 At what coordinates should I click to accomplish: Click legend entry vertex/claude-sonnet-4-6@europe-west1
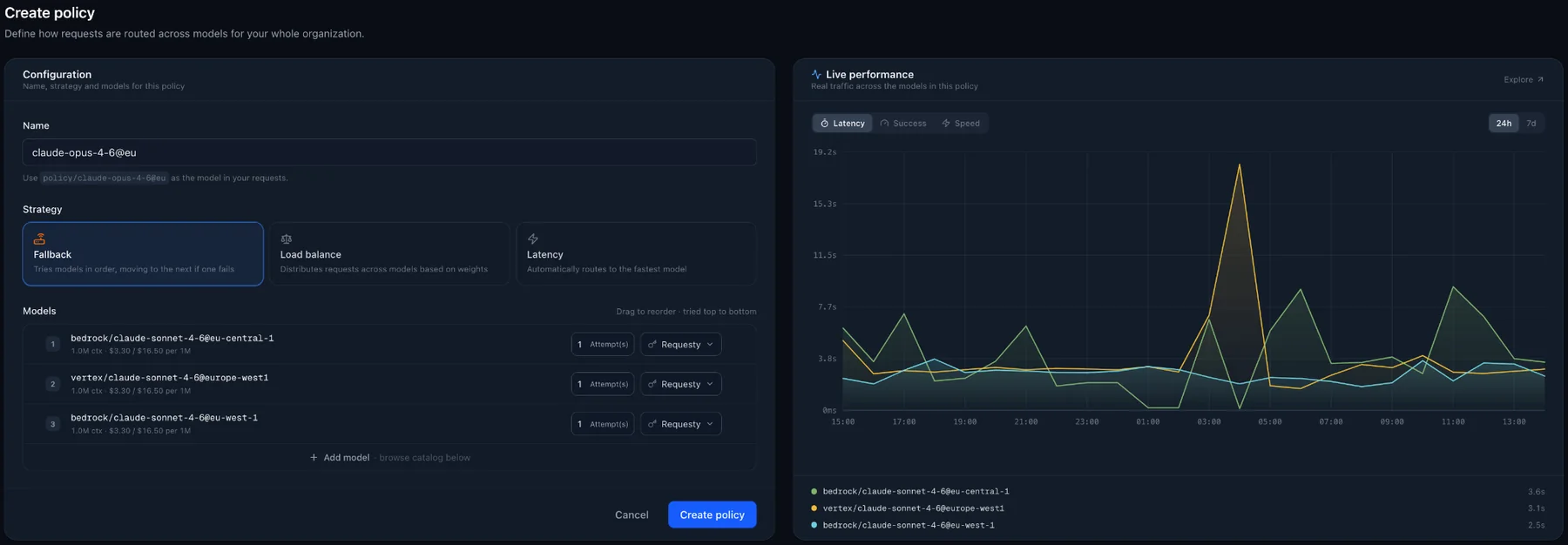[x=913, y=508]
